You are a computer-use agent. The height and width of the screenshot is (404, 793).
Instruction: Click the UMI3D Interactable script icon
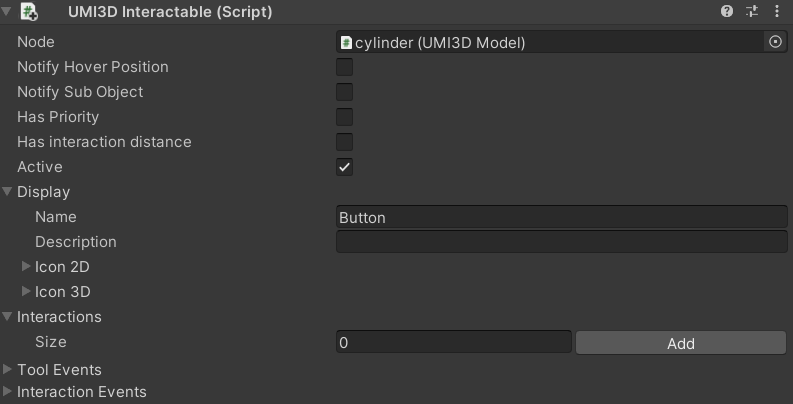29,11
